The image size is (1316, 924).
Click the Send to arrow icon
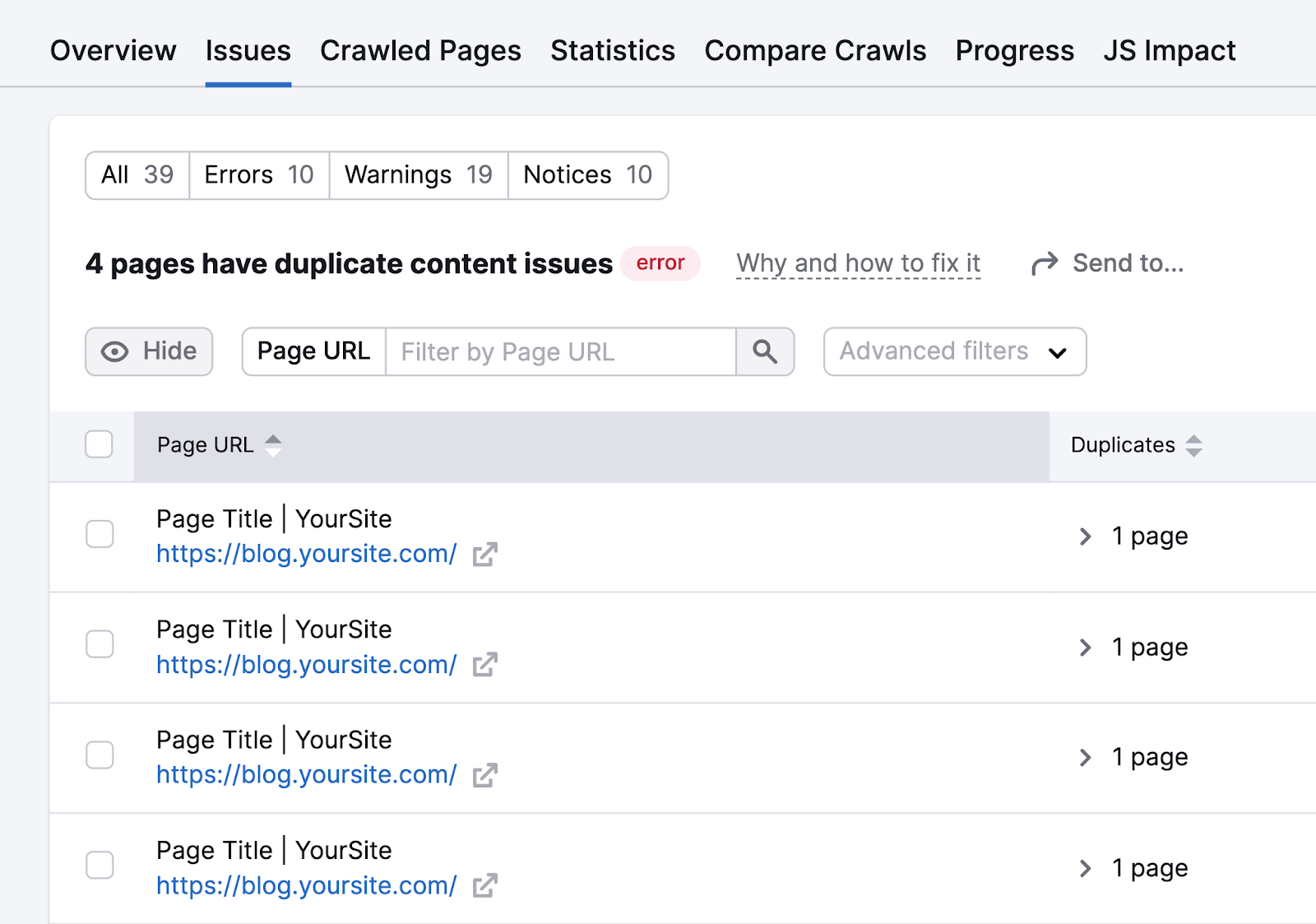(1045, 263)
